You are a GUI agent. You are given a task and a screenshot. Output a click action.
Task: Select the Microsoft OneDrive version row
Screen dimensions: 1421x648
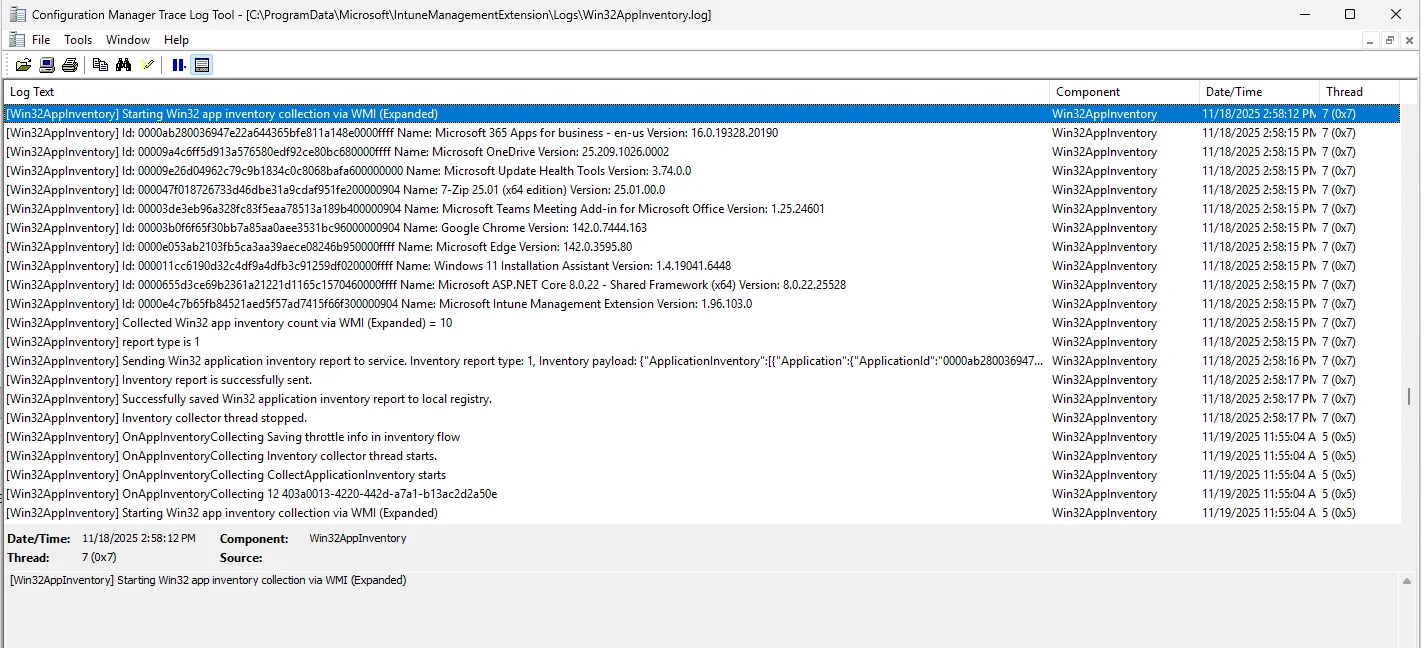click(701, 152)
